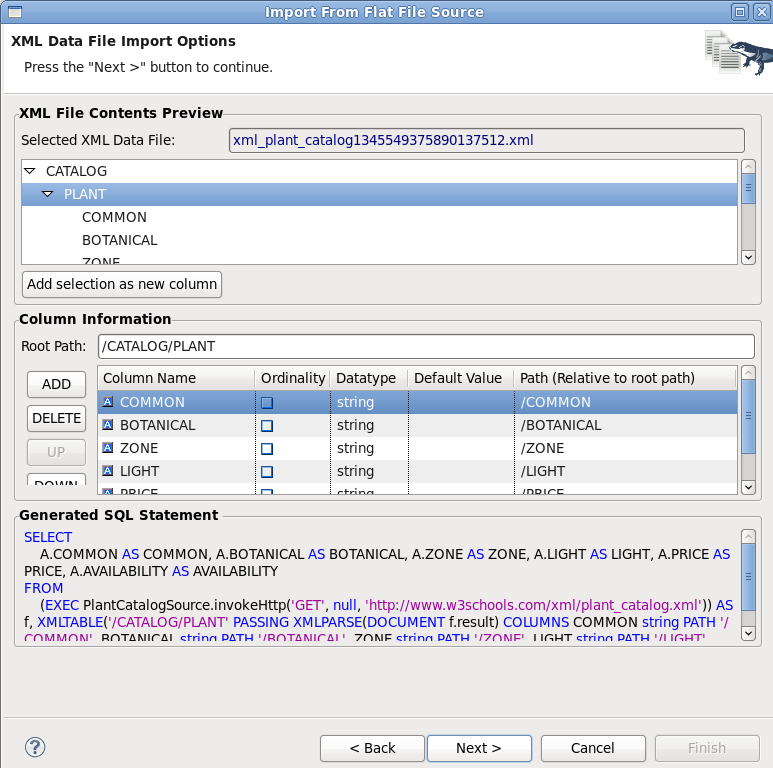This screenshot has width=773, height=768.
Task: Click down arrow of SQL statement scrollbar
Action: tap(748, 633)
